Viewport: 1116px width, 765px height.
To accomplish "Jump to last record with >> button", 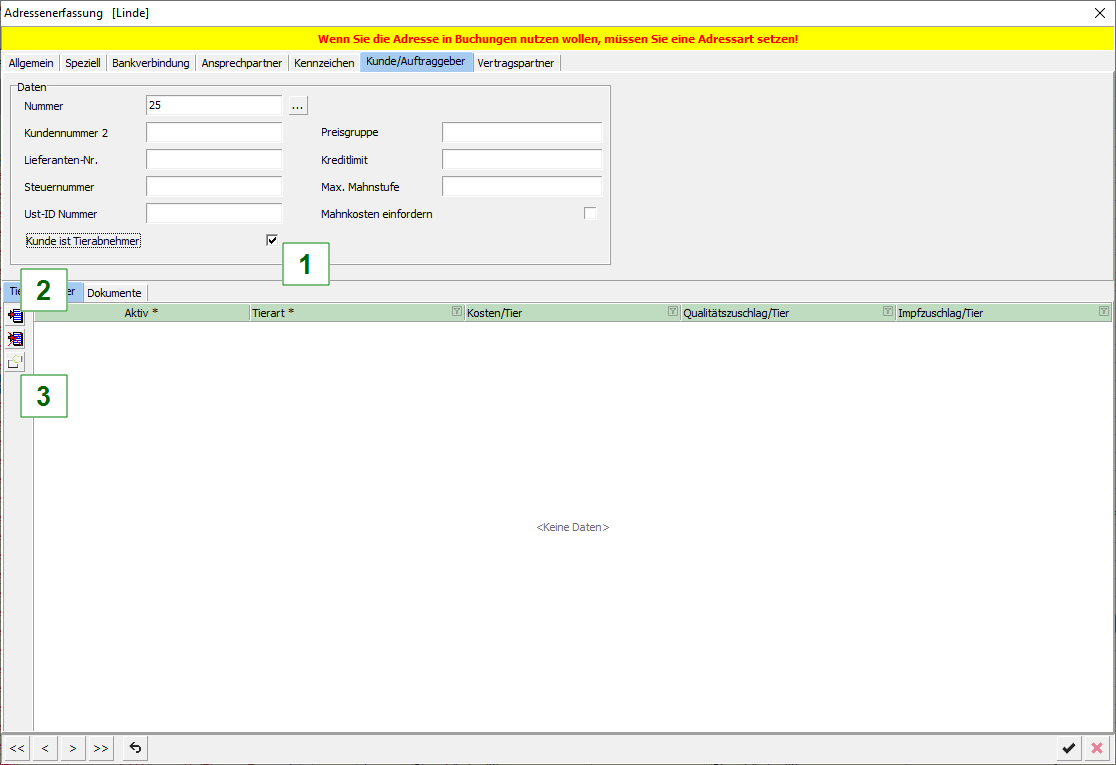I will click(100, 747).
